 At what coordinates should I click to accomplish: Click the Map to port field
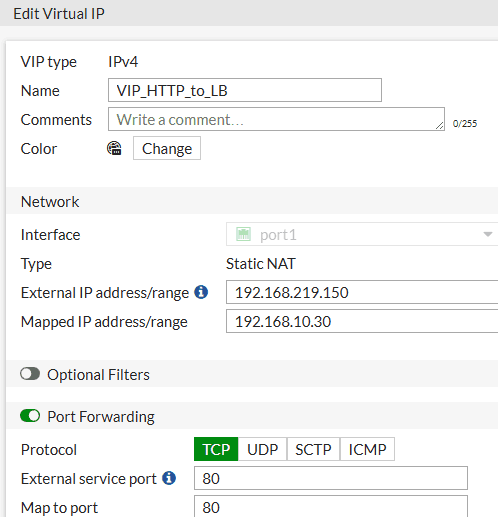(x=331, y=506)
